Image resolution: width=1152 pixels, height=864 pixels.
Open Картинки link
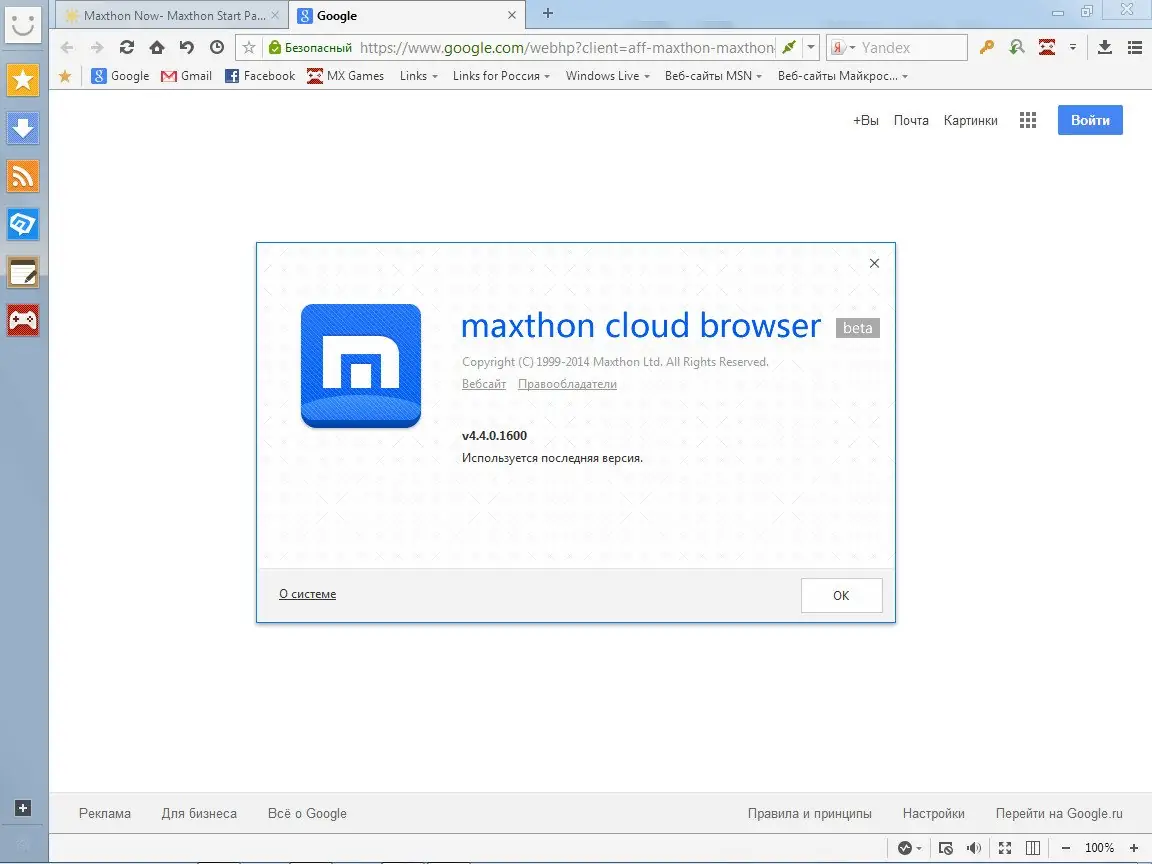[x=971, y=120]
